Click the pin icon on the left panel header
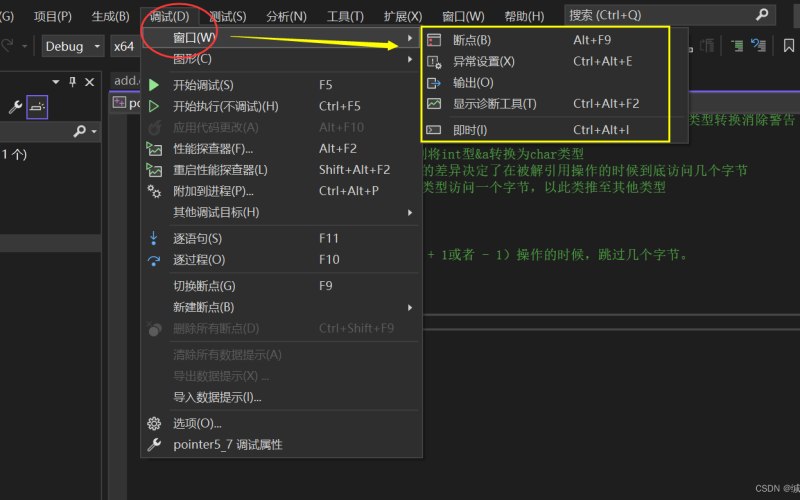The image size is (800, 500). tap(72, 82)
